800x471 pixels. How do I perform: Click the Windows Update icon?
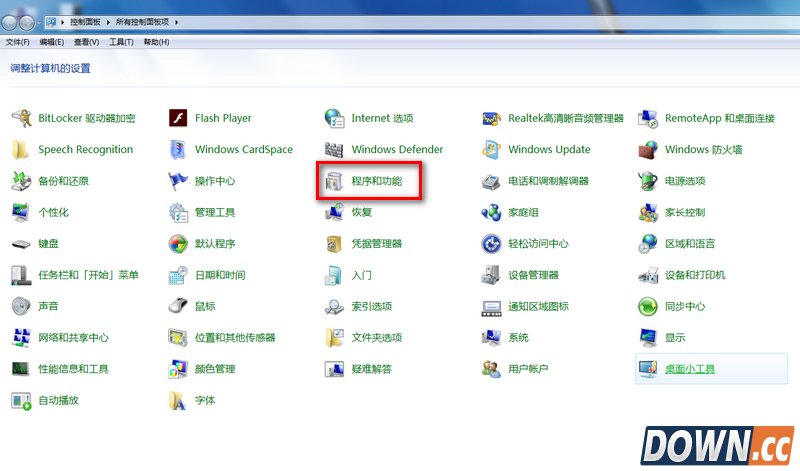491,149
